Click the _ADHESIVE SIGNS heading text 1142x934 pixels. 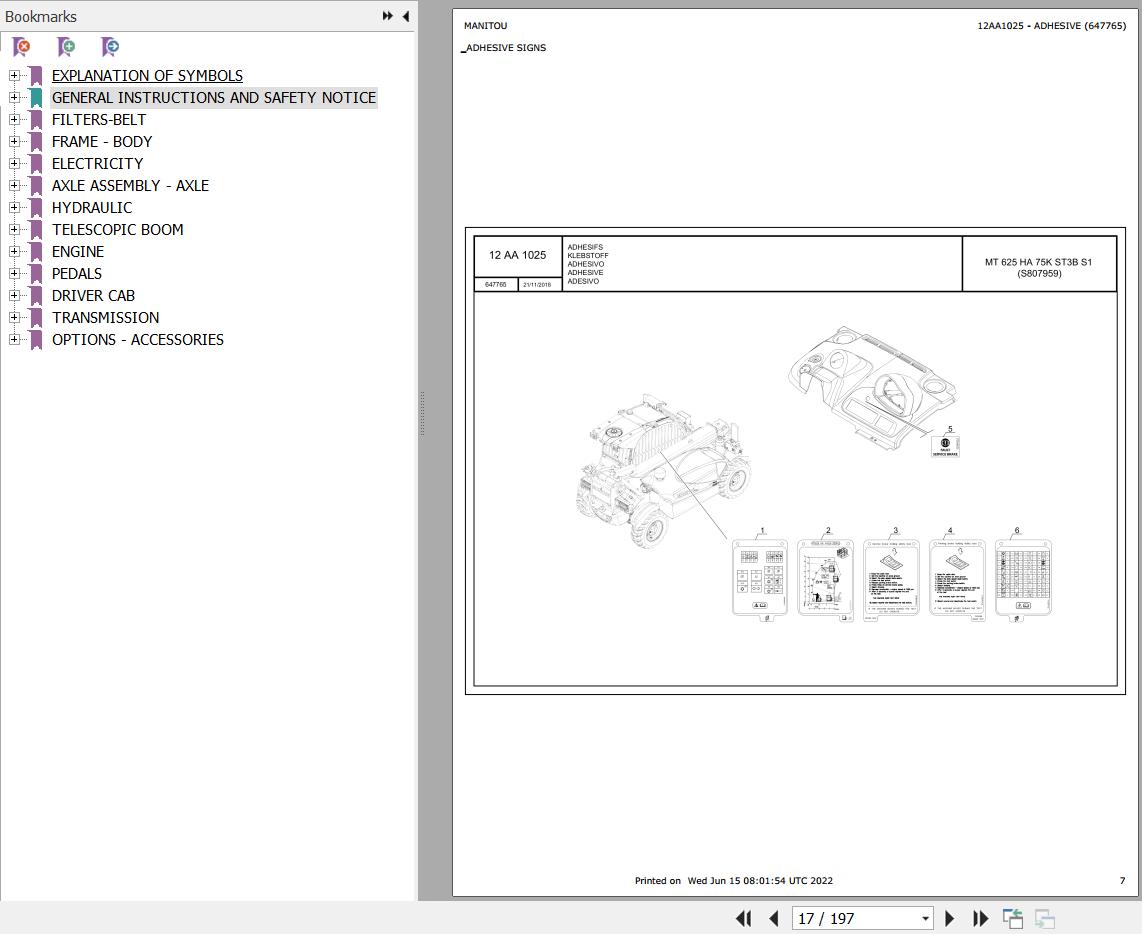click(504, 48)
